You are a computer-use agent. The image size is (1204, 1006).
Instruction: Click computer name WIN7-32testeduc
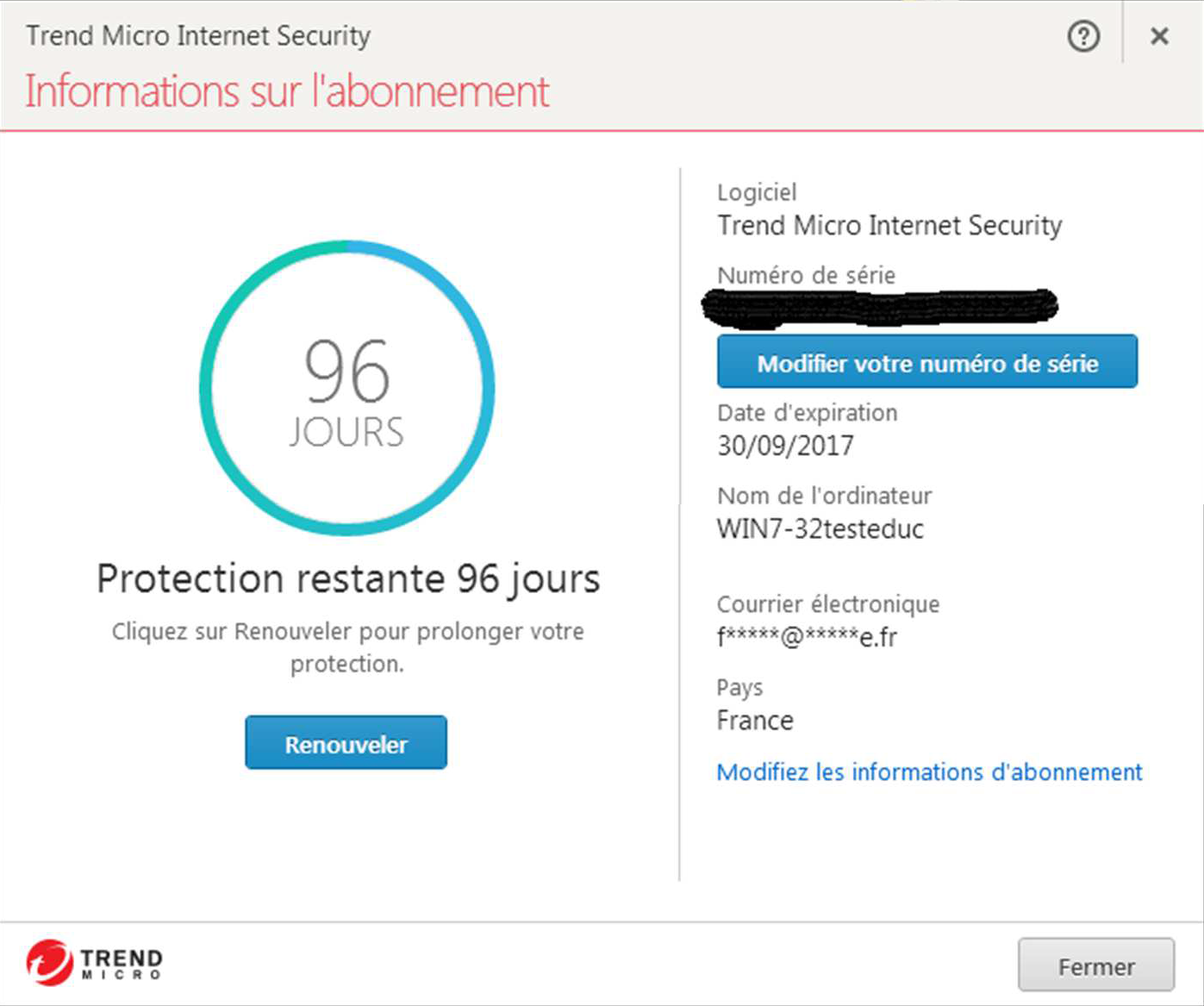(820, 528)
